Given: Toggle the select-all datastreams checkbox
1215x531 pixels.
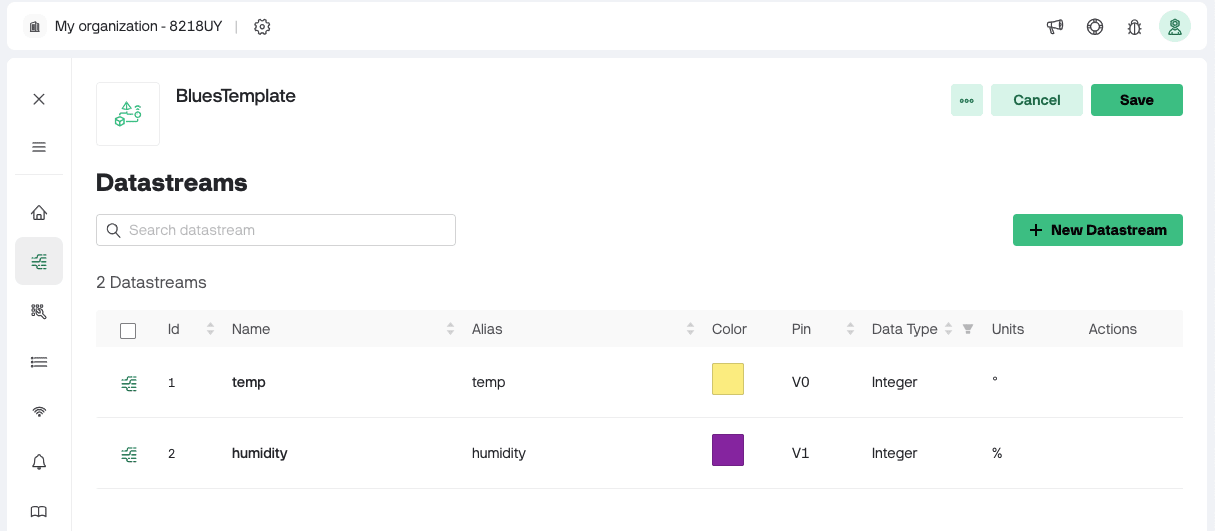Looking at the screenshot, I should pyautogui.click(x=128, y=330).
